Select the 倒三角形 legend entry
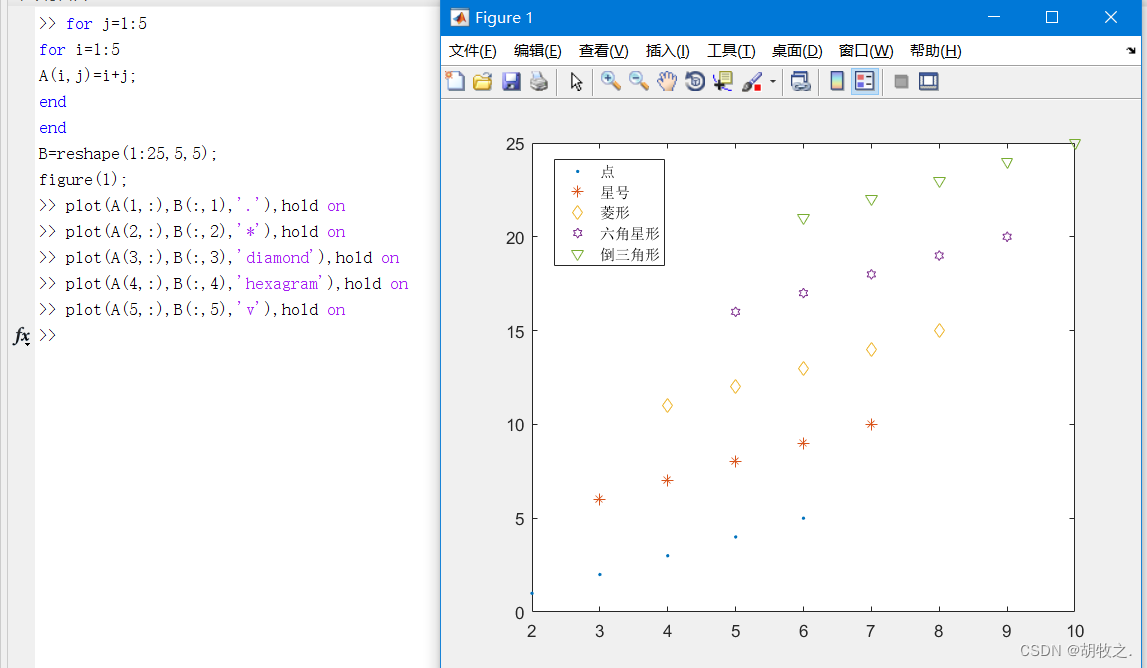1147x668 pixels. click(629, 255)
